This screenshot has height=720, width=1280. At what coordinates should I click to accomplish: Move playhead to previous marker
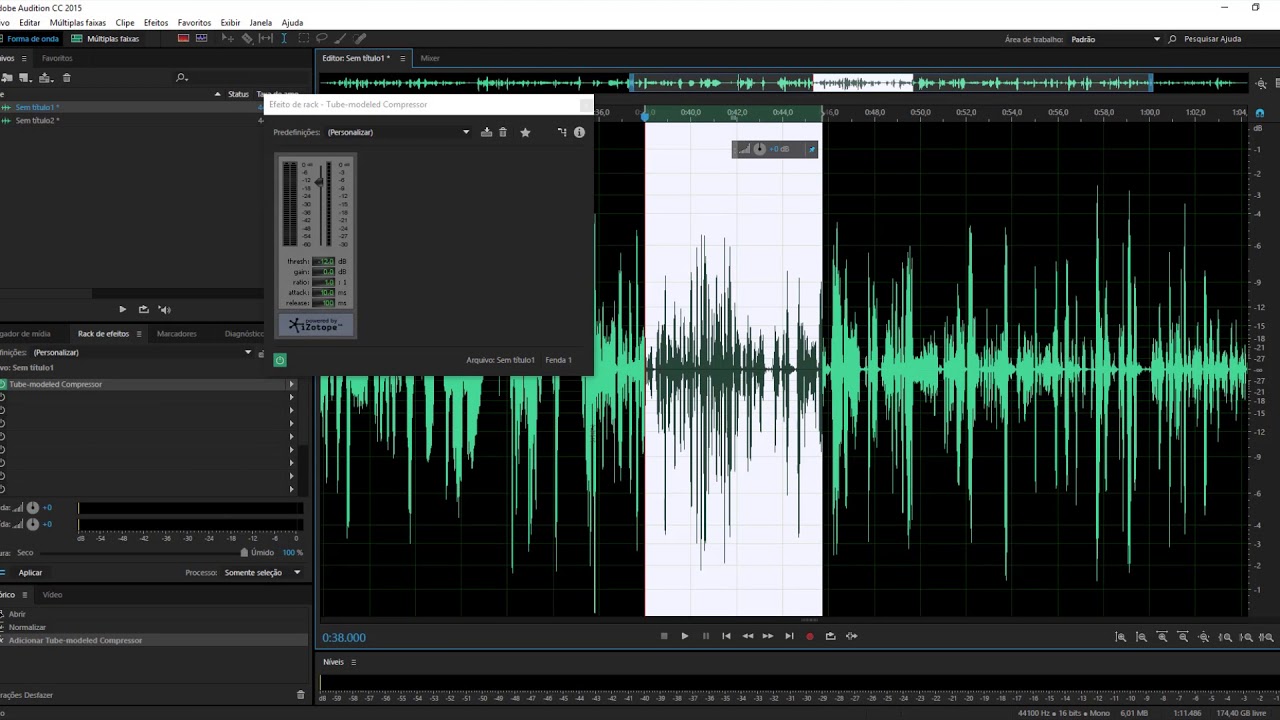tap(726, 636)
